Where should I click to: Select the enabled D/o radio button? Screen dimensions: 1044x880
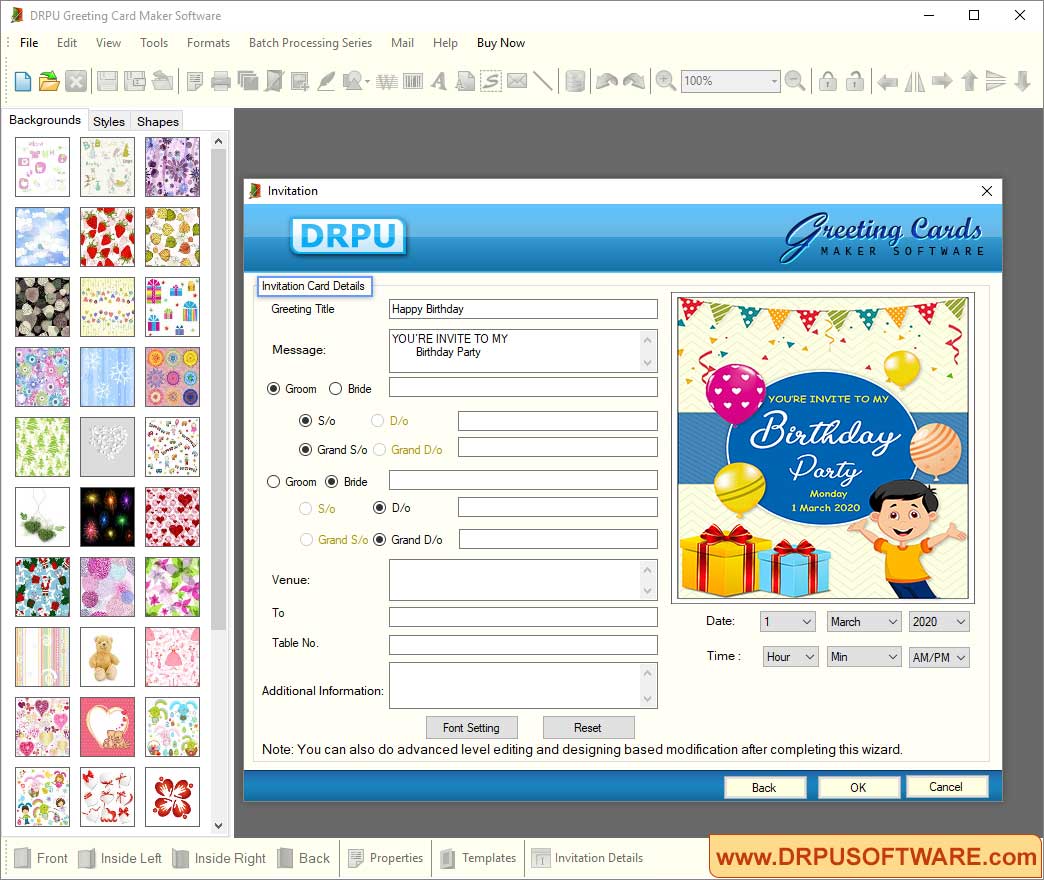[379, 508]
